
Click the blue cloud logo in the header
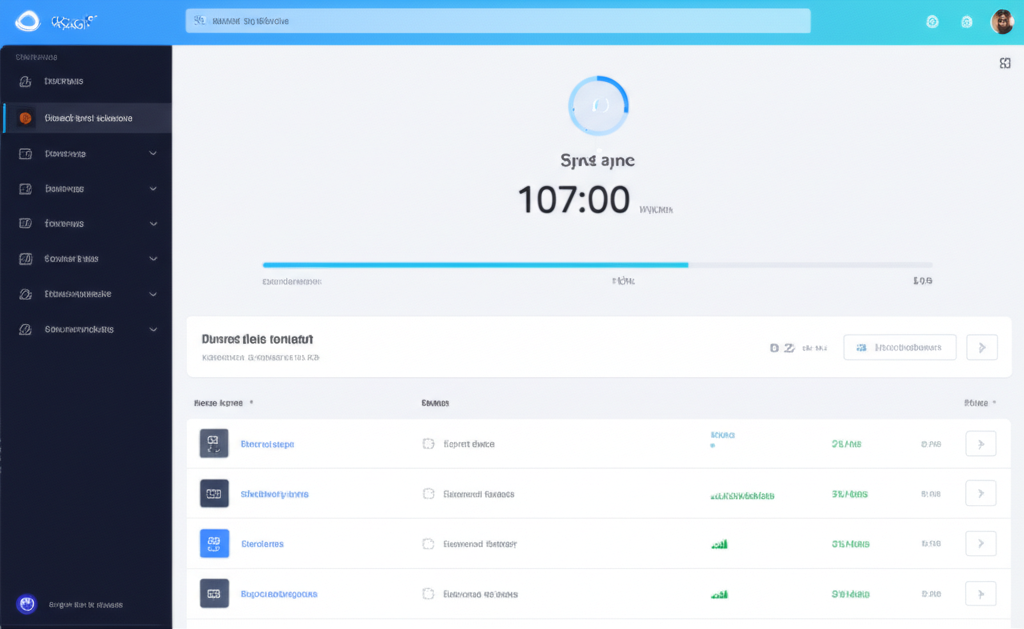[x=27, y=20]
